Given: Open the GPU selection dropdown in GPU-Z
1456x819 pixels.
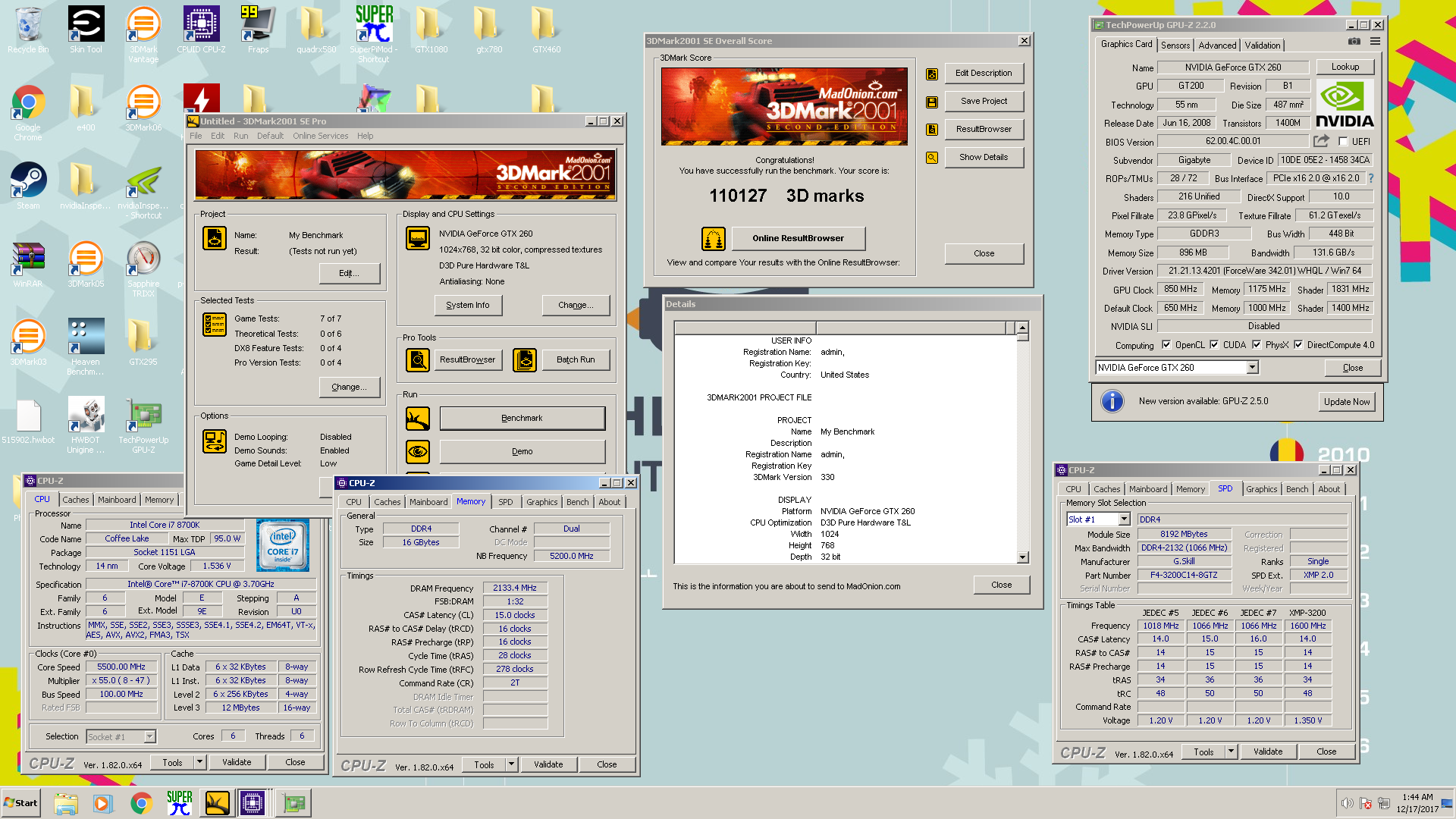Looking at the screenshot, I should [x=1252, y=368].
